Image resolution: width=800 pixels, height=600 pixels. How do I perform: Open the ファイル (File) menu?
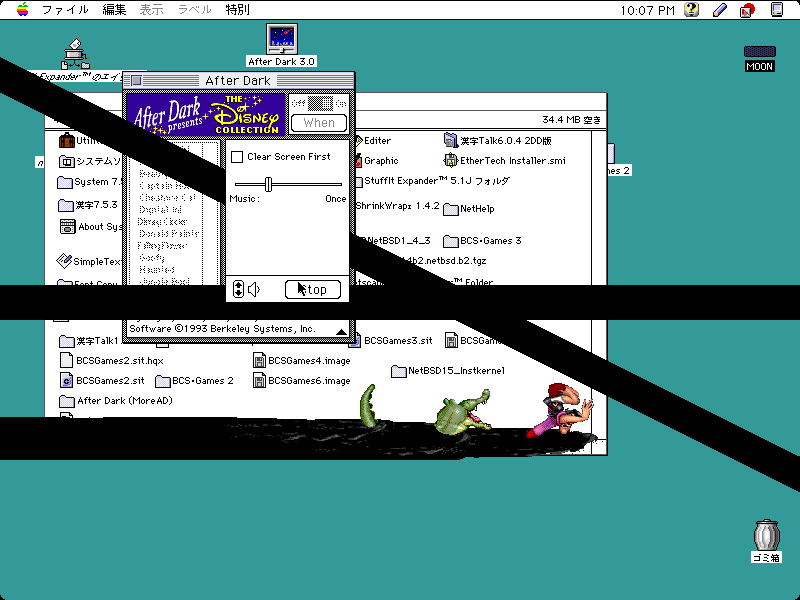pyautogui.click(x=65, y=10)
